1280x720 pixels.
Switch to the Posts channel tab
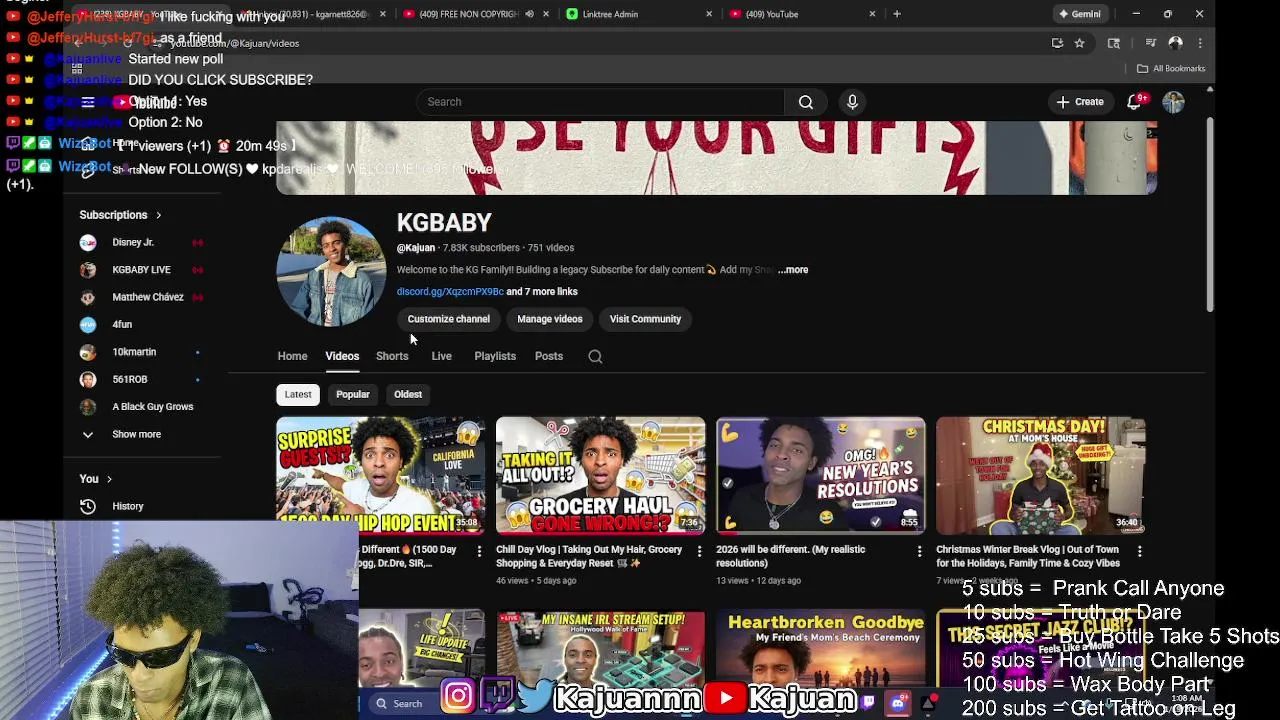[x=548, y=356]
